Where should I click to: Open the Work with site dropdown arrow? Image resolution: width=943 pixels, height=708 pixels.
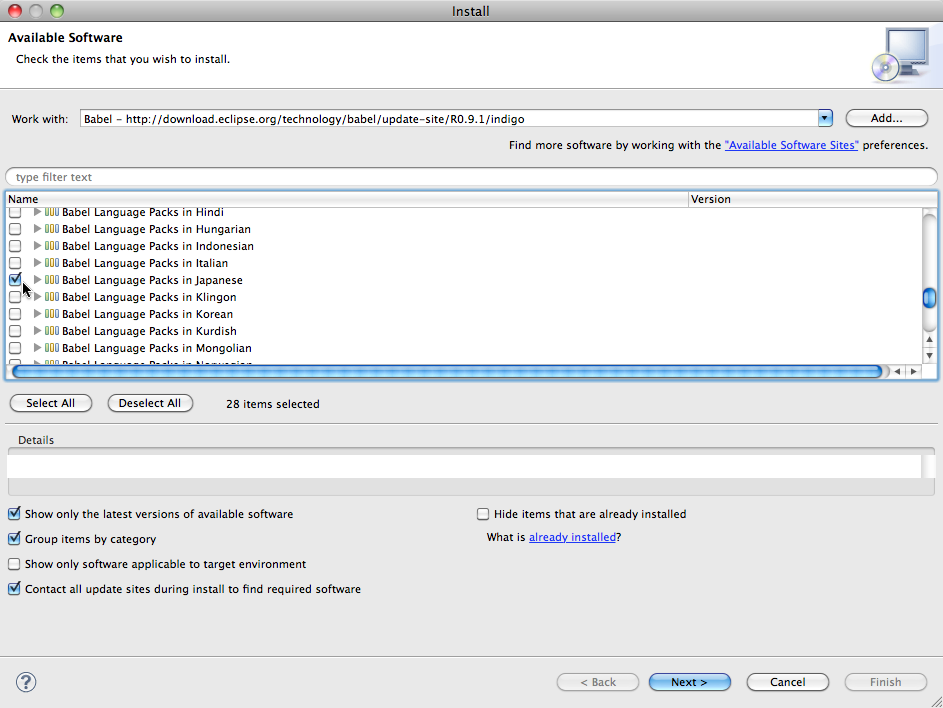(x=825, y=119)
